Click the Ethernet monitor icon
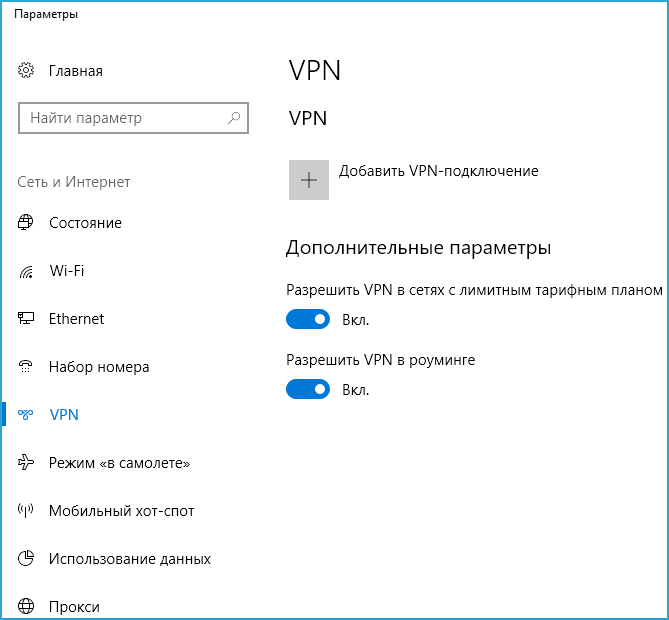The image size is (669, 620). 27,319
